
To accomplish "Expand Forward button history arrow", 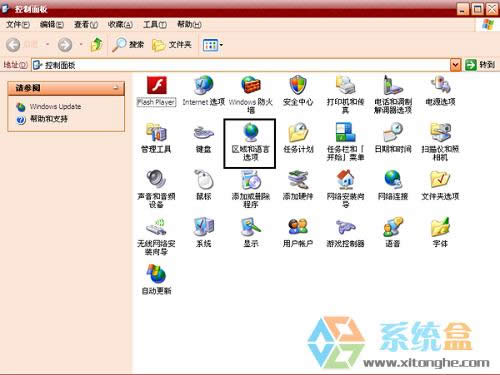I will click(80, 45).
